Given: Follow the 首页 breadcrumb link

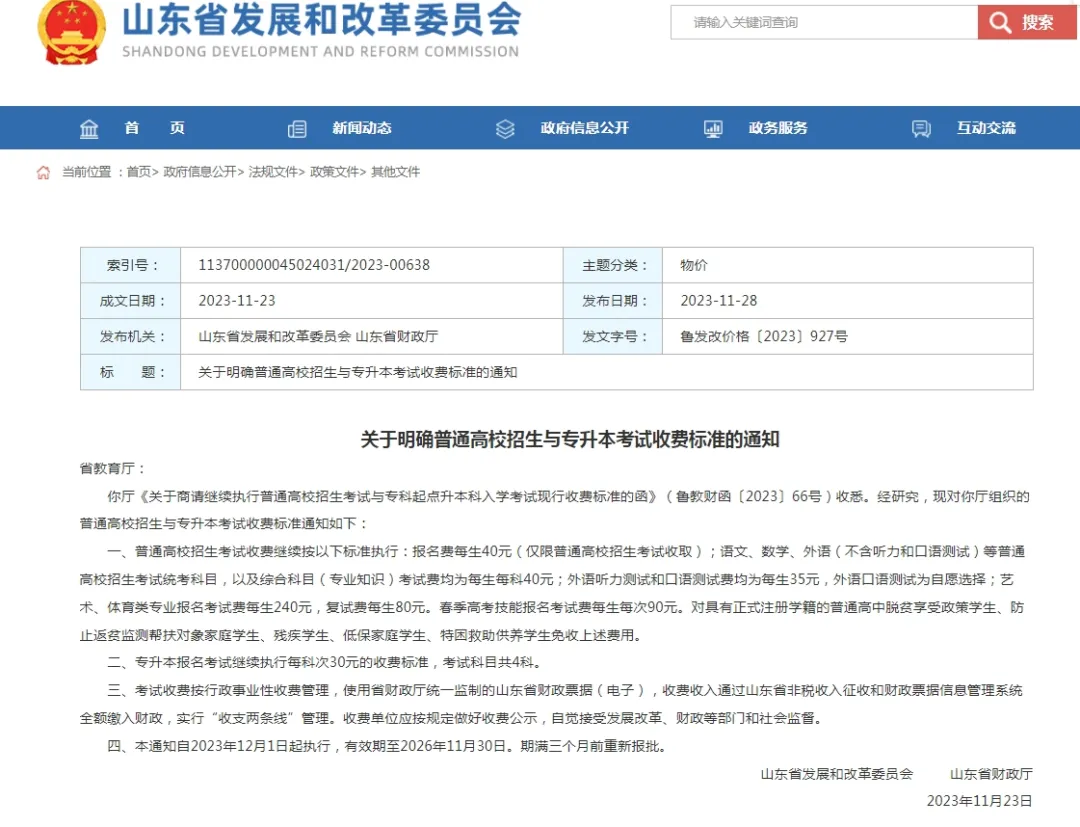Looking at the screenshot, I should [139, 172].
